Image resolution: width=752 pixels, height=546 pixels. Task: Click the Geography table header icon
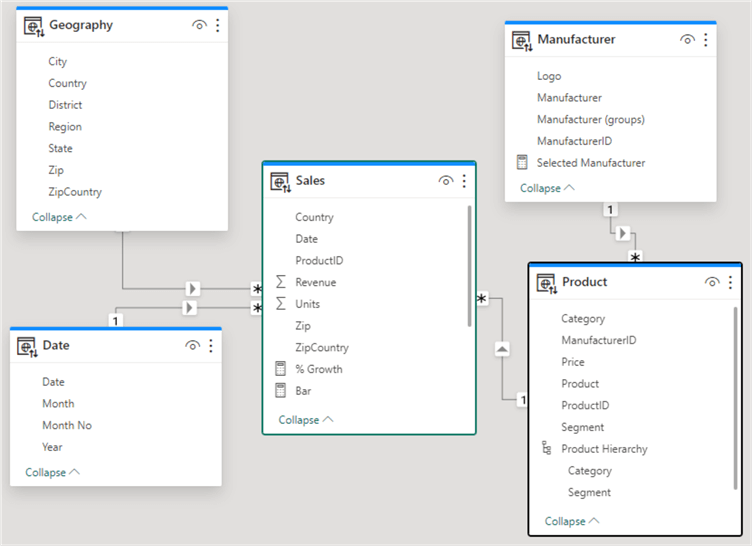[32, 25]
